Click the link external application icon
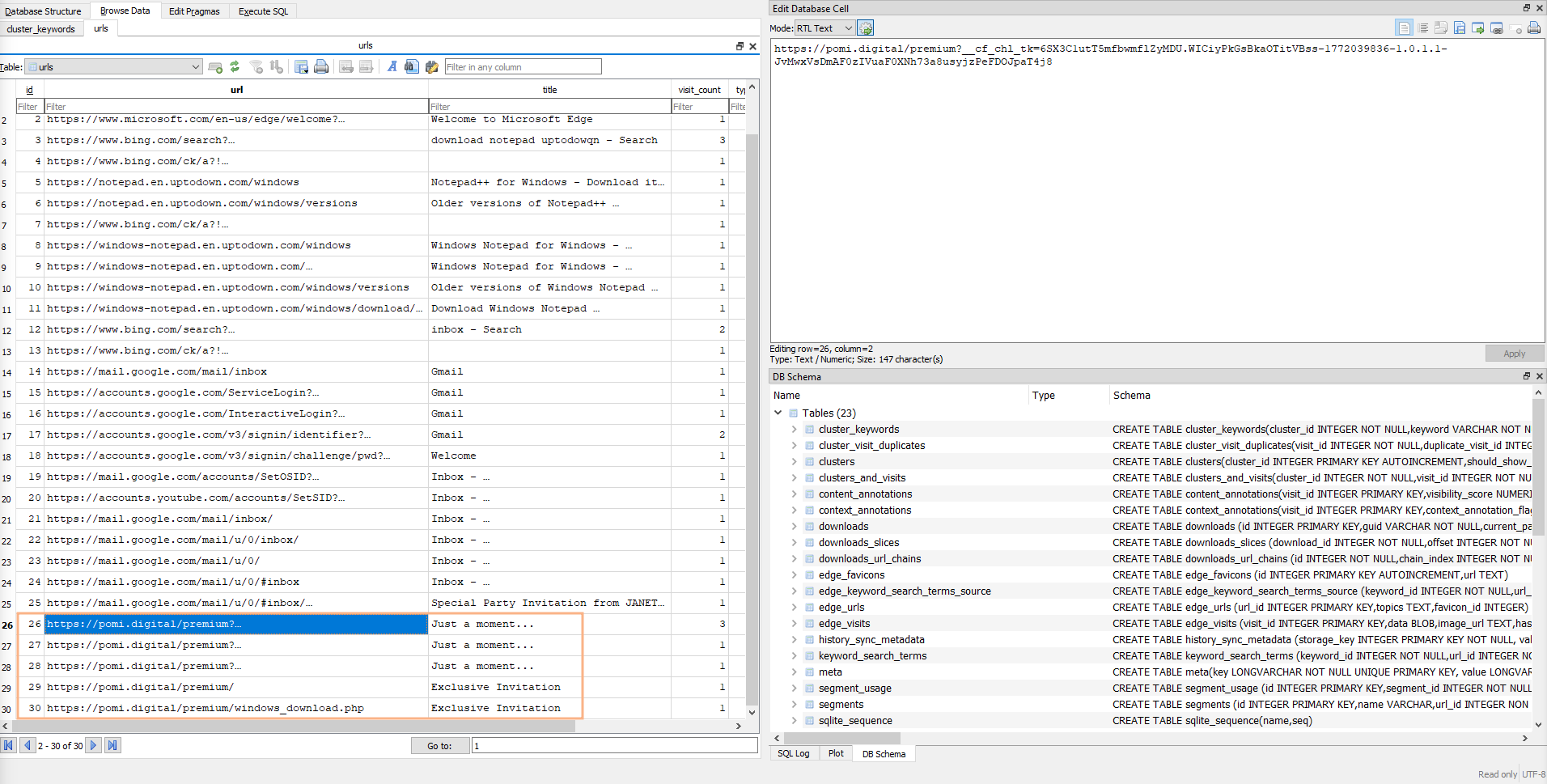The height and width of the screenshot is (784, 1547). tap(1497, 28)
